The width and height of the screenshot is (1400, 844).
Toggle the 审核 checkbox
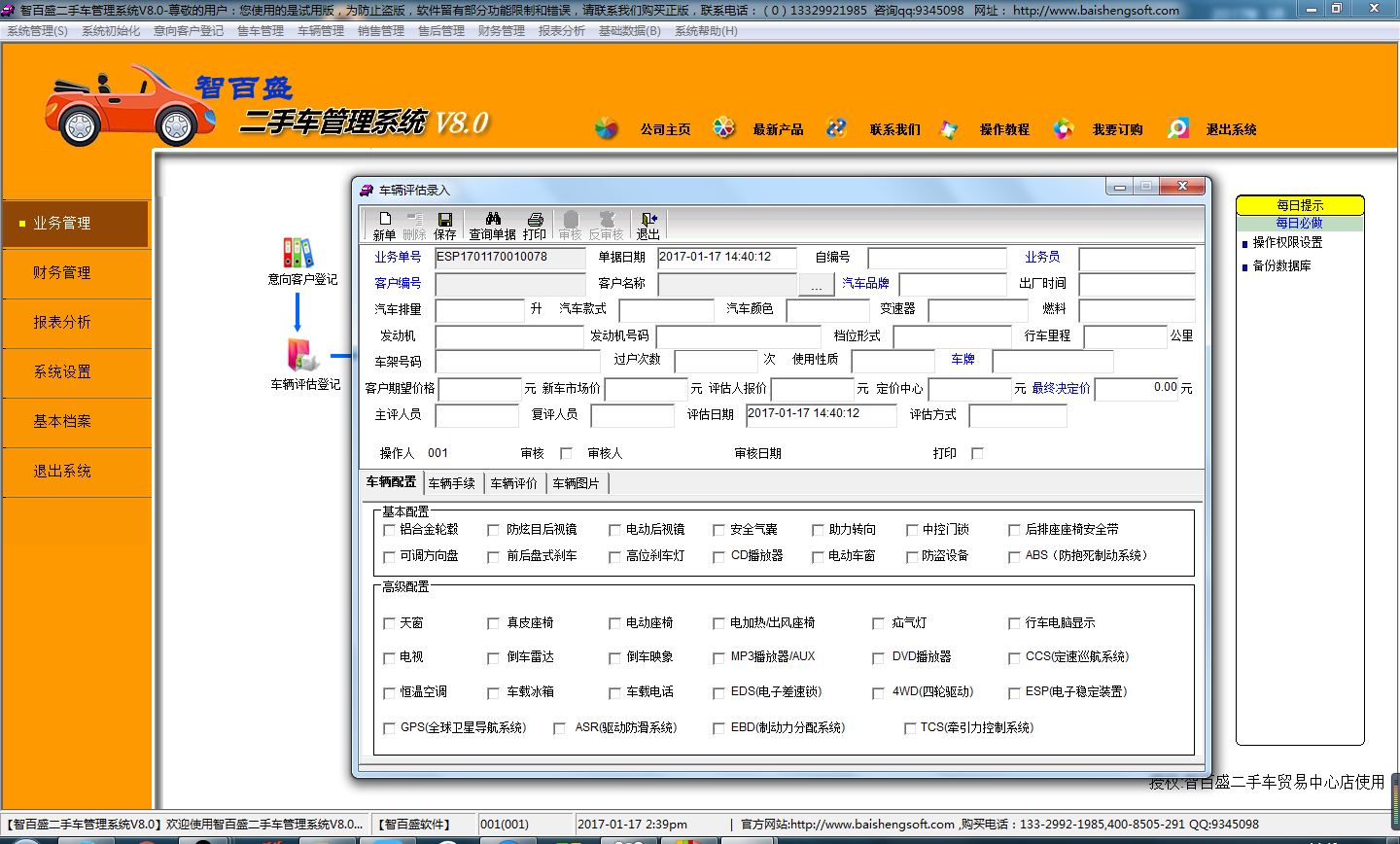point(566,453)
